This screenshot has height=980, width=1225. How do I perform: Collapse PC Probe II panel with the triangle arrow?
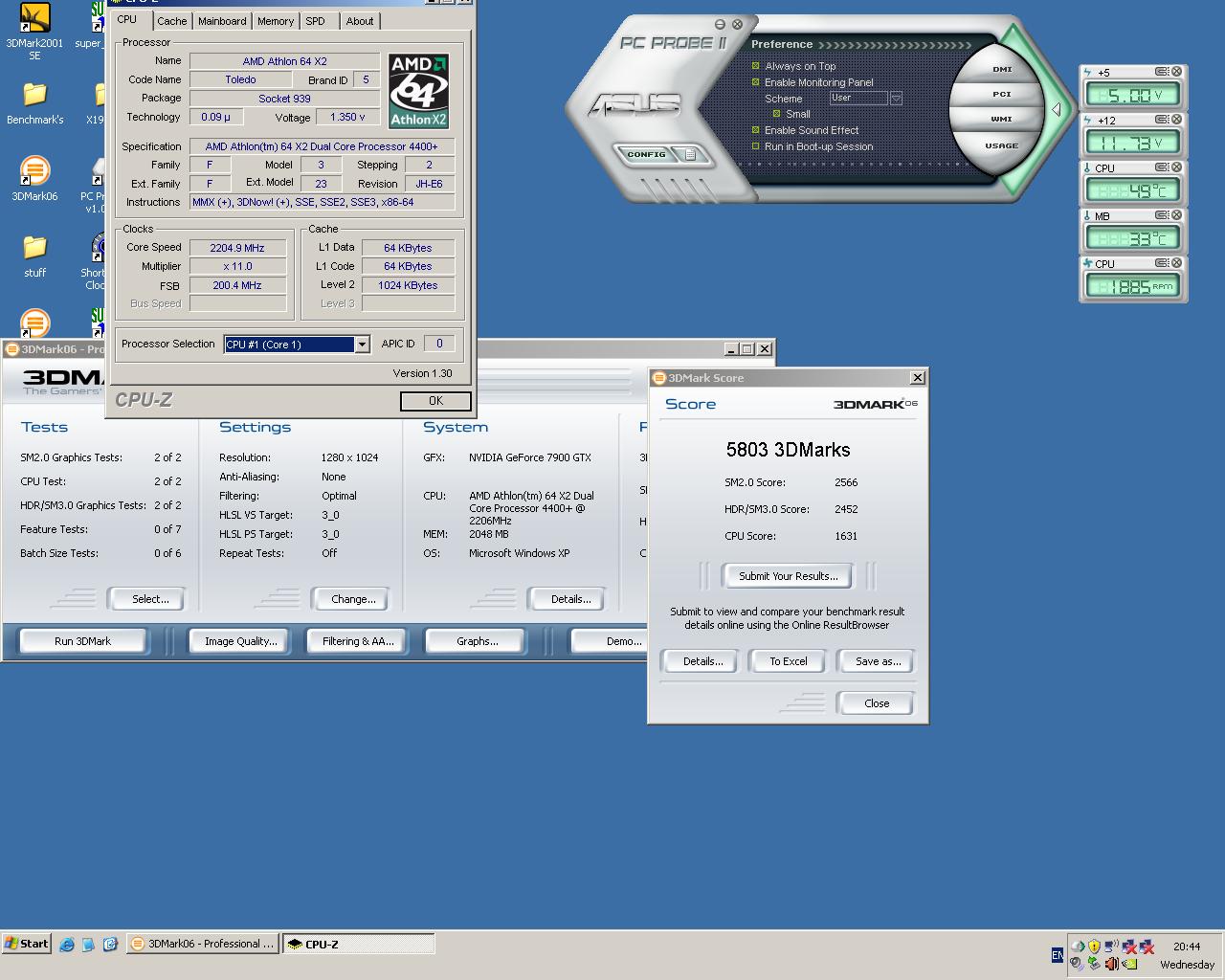tap(1056, 109)
